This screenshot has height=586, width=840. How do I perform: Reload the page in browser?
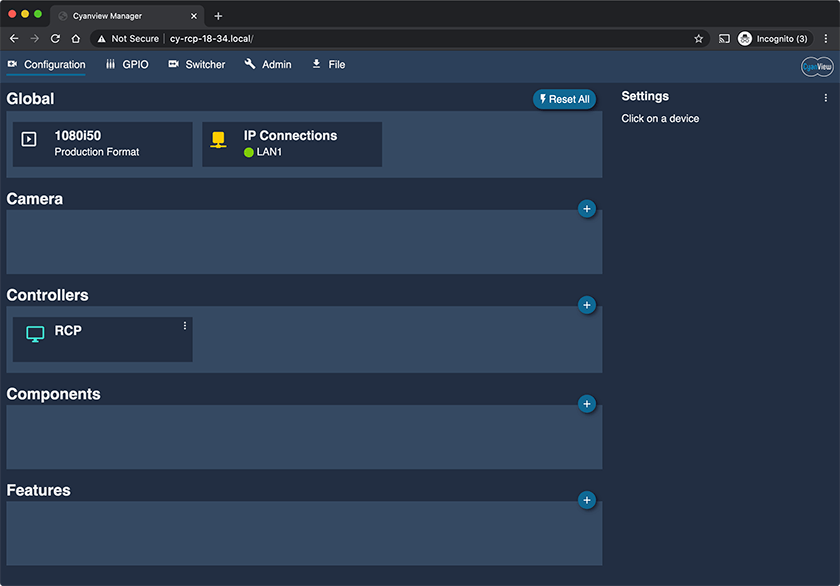coord(55,39)
